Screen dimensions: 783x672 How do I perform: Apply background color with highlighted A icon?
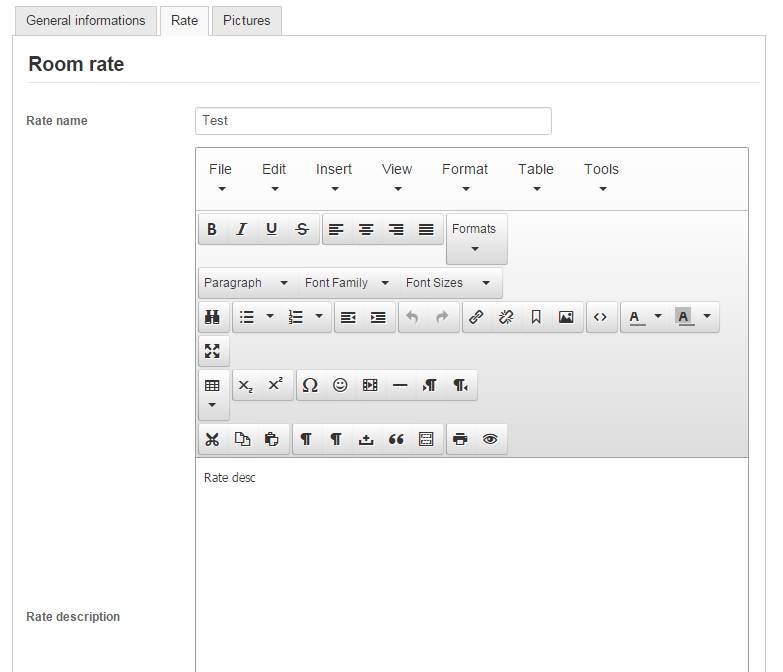tap(684, 317)
